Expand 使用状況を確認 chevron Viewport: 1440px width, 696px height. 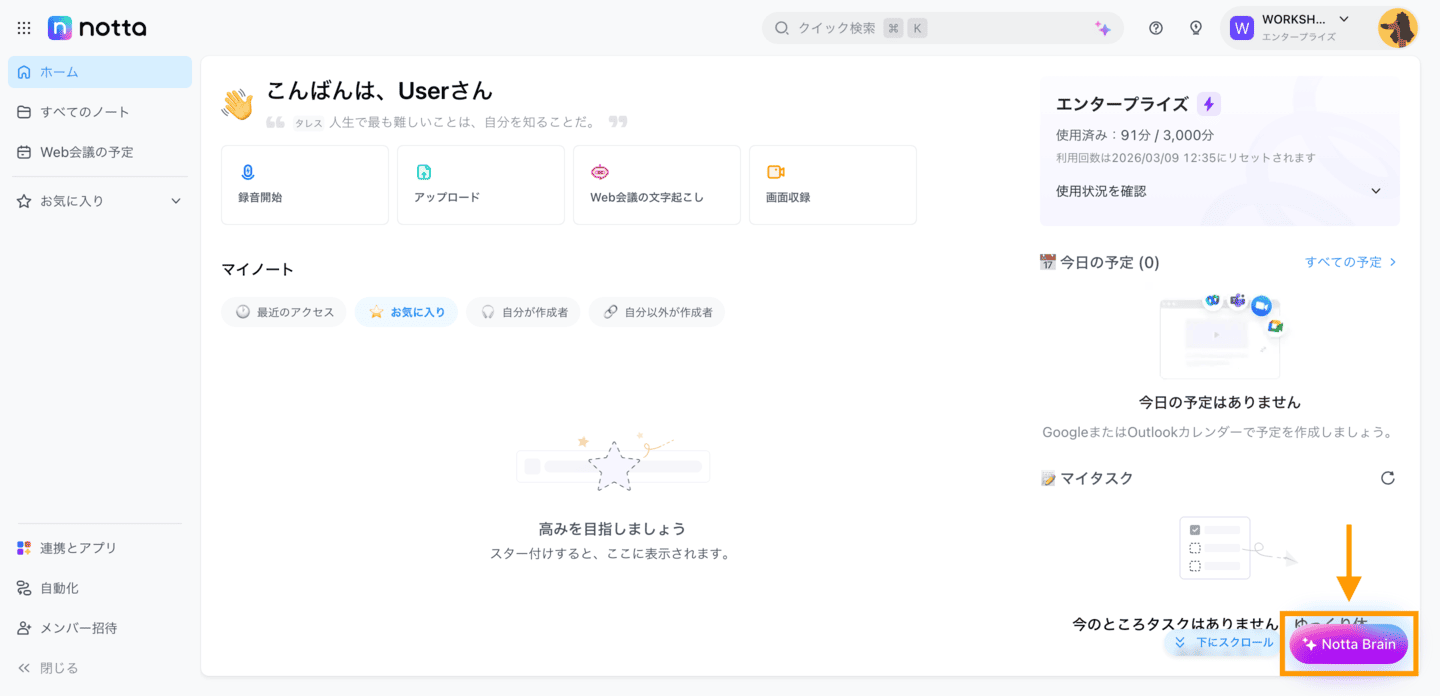tap(1376, 191)
